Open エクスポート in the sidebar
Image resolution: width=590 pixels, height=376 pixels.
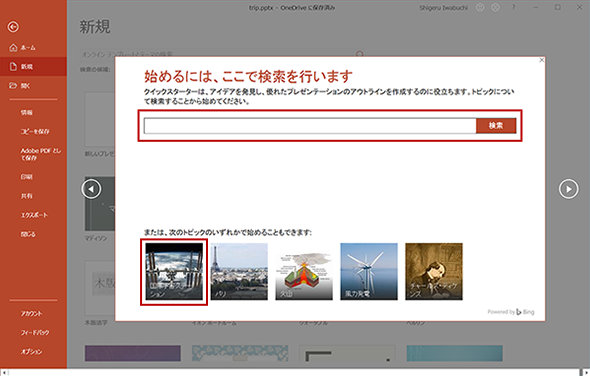[33, 215]
